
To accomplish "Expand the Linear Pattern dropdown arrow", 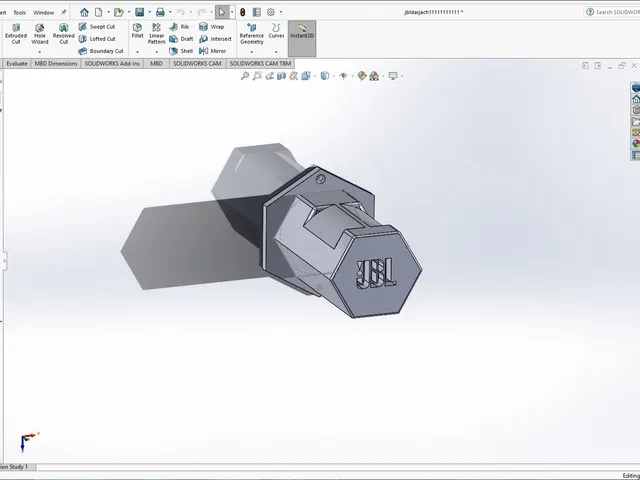I will [156, 52].
